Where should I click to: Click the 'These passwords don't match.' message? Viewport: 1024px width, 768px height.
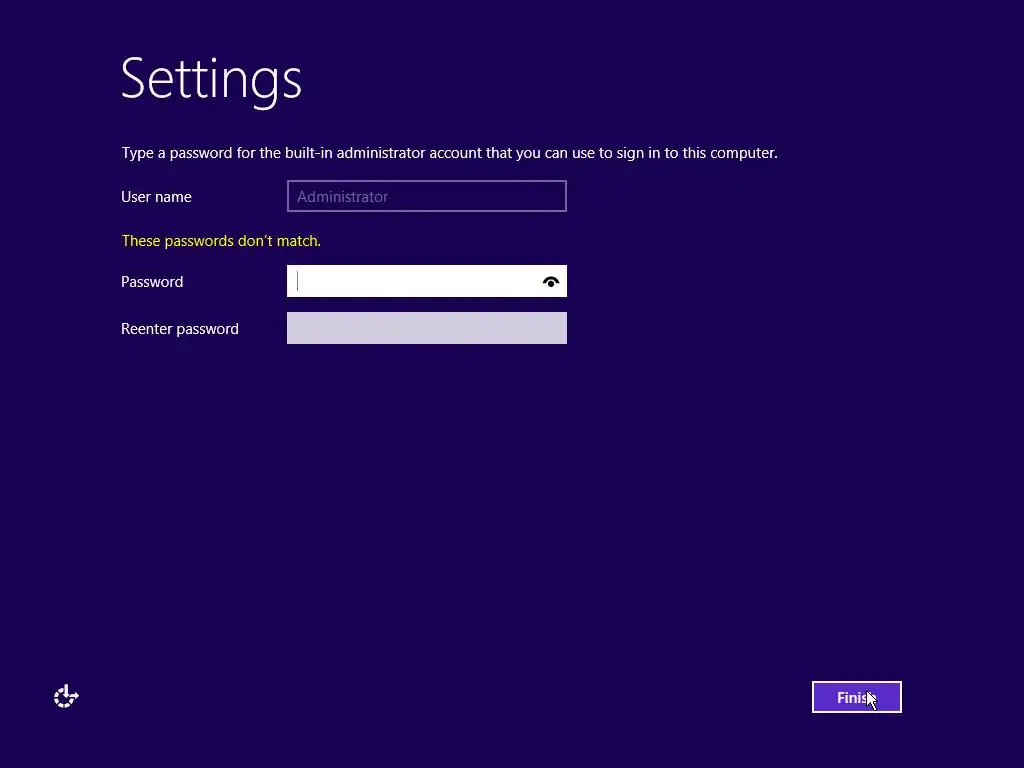[221, 241]
